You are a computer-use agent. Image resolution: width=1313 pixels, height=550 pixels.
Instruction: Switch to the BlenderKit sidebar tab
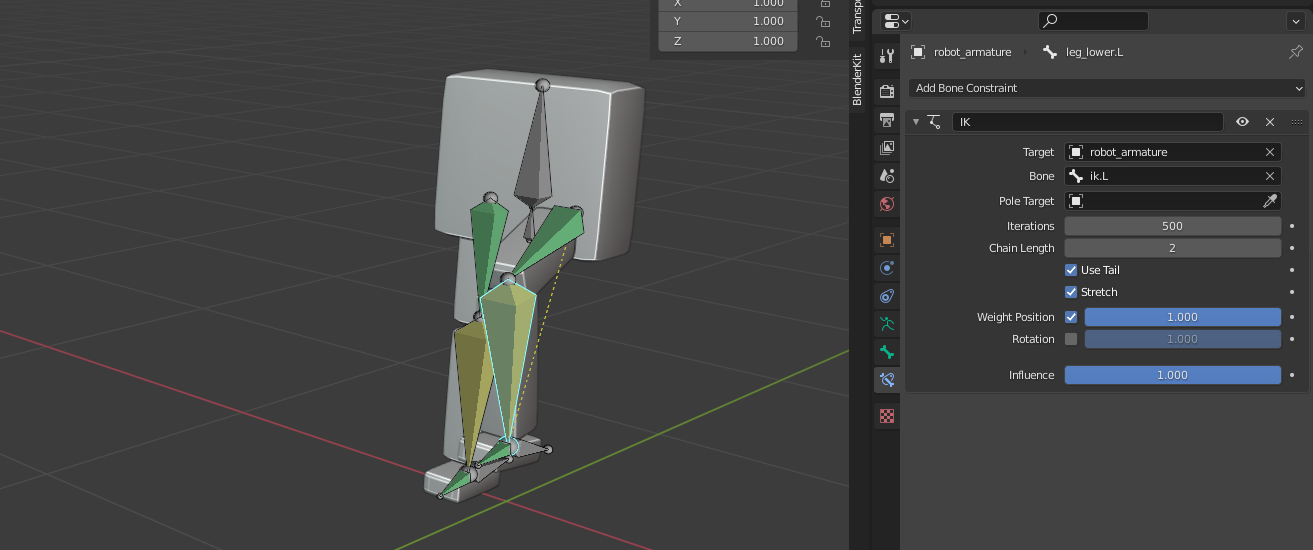[857, 79]
